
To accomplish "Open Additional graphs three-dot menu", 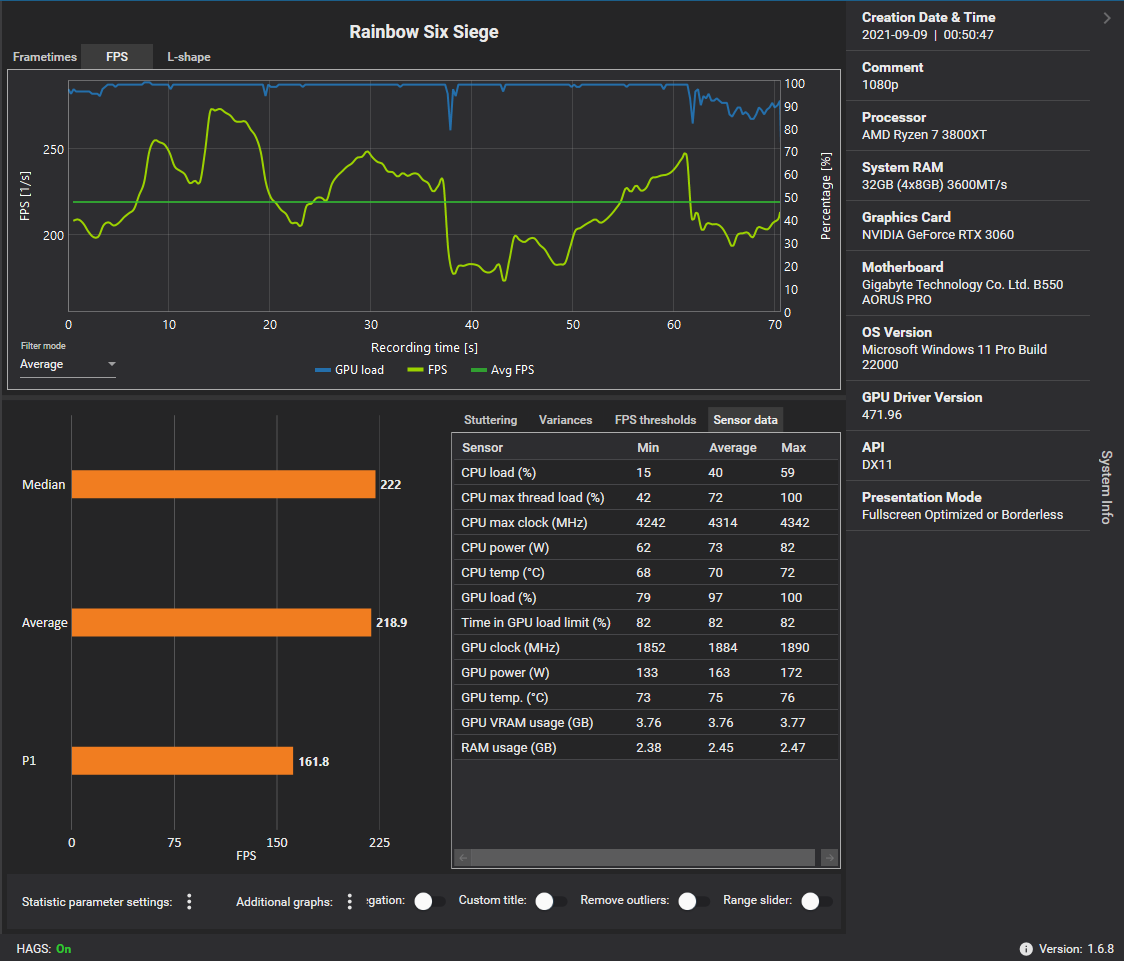I will (350, 902).
